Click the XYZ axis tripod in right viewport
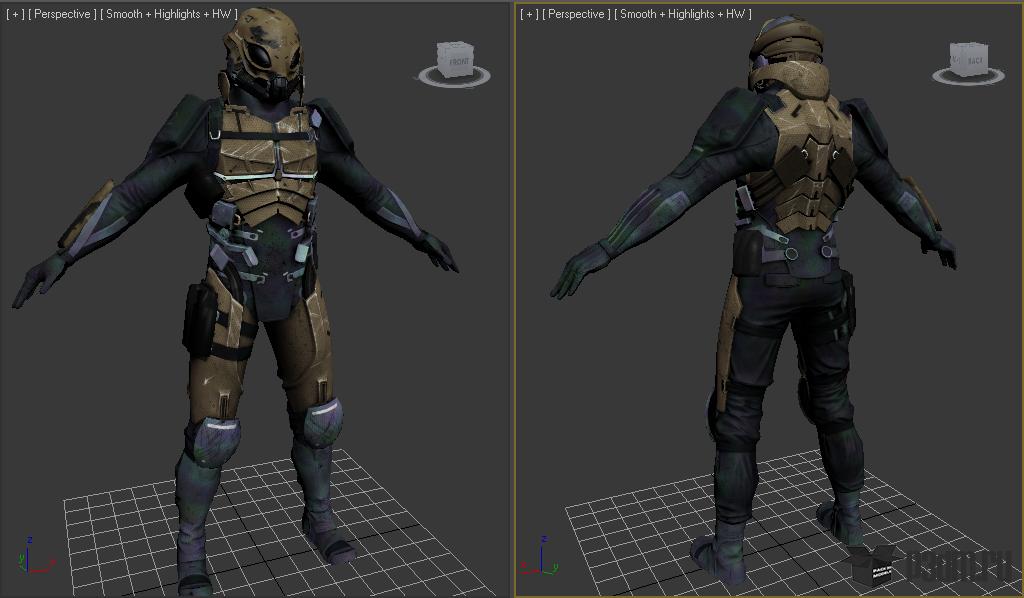Viewport: 1024px width, 598px height. (539, 556)
